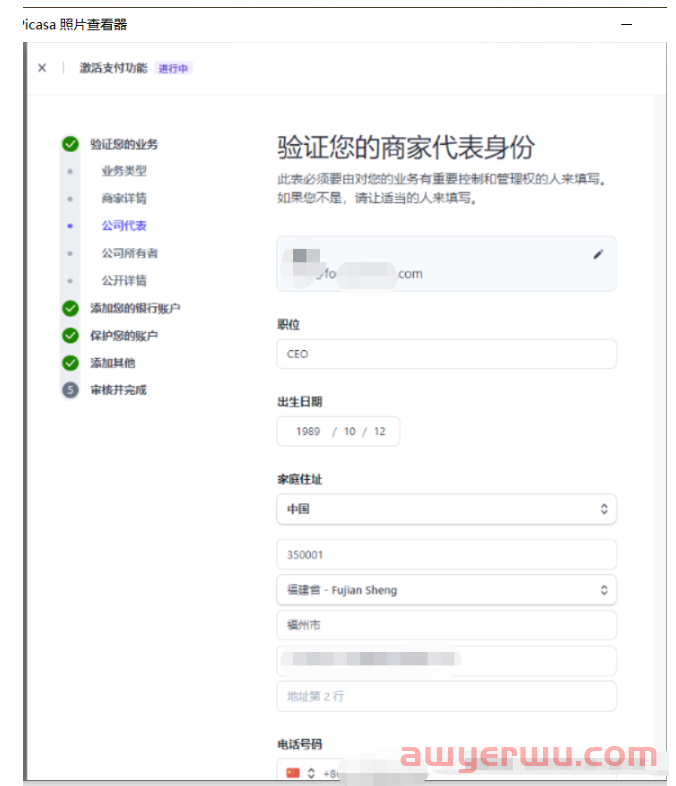Expand the 福建省 - Fujian Sheng province dropdown

[446, 590]
